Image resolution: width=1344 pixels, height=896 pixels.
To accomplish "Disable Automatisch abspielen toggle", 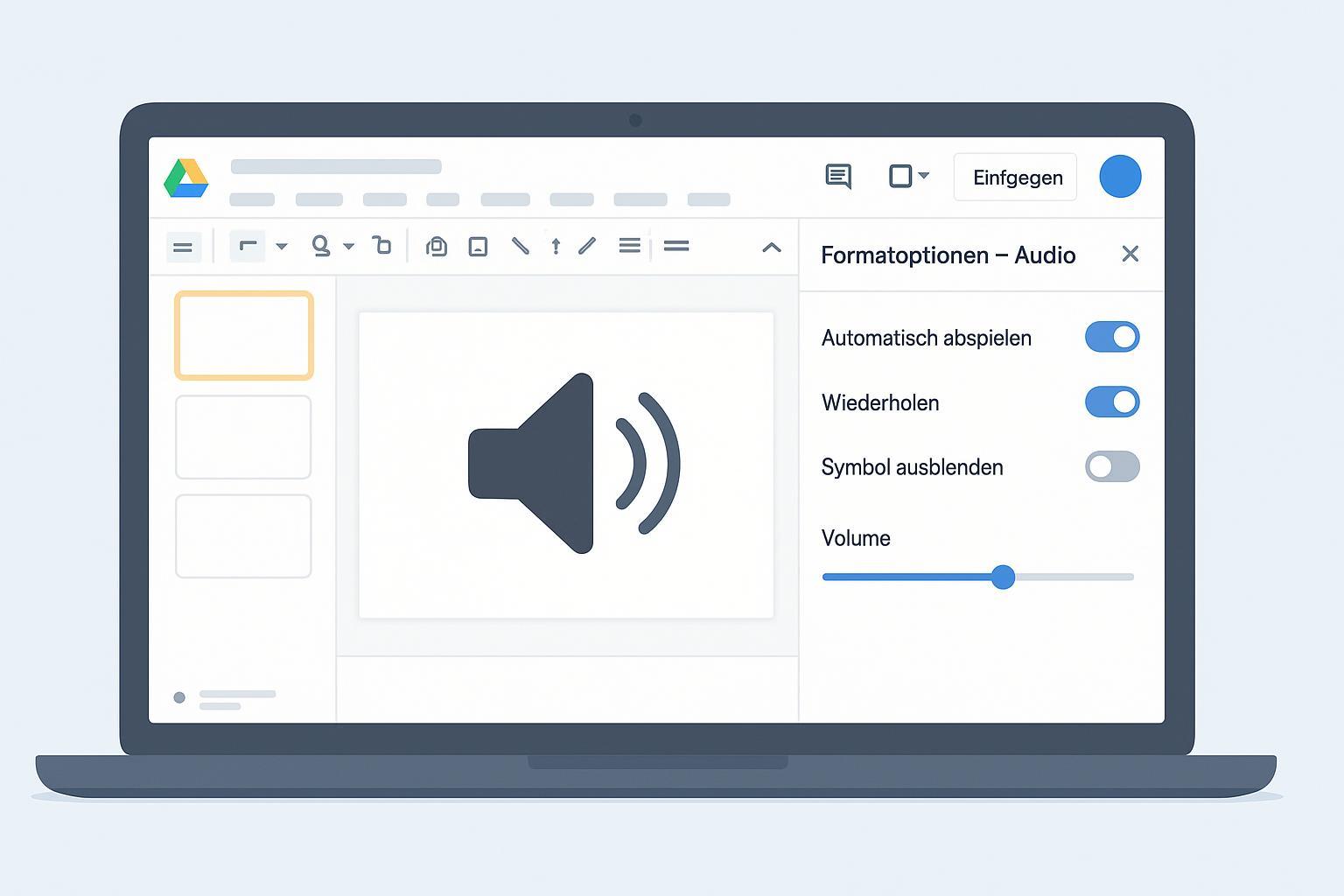I will (1112, 337).
